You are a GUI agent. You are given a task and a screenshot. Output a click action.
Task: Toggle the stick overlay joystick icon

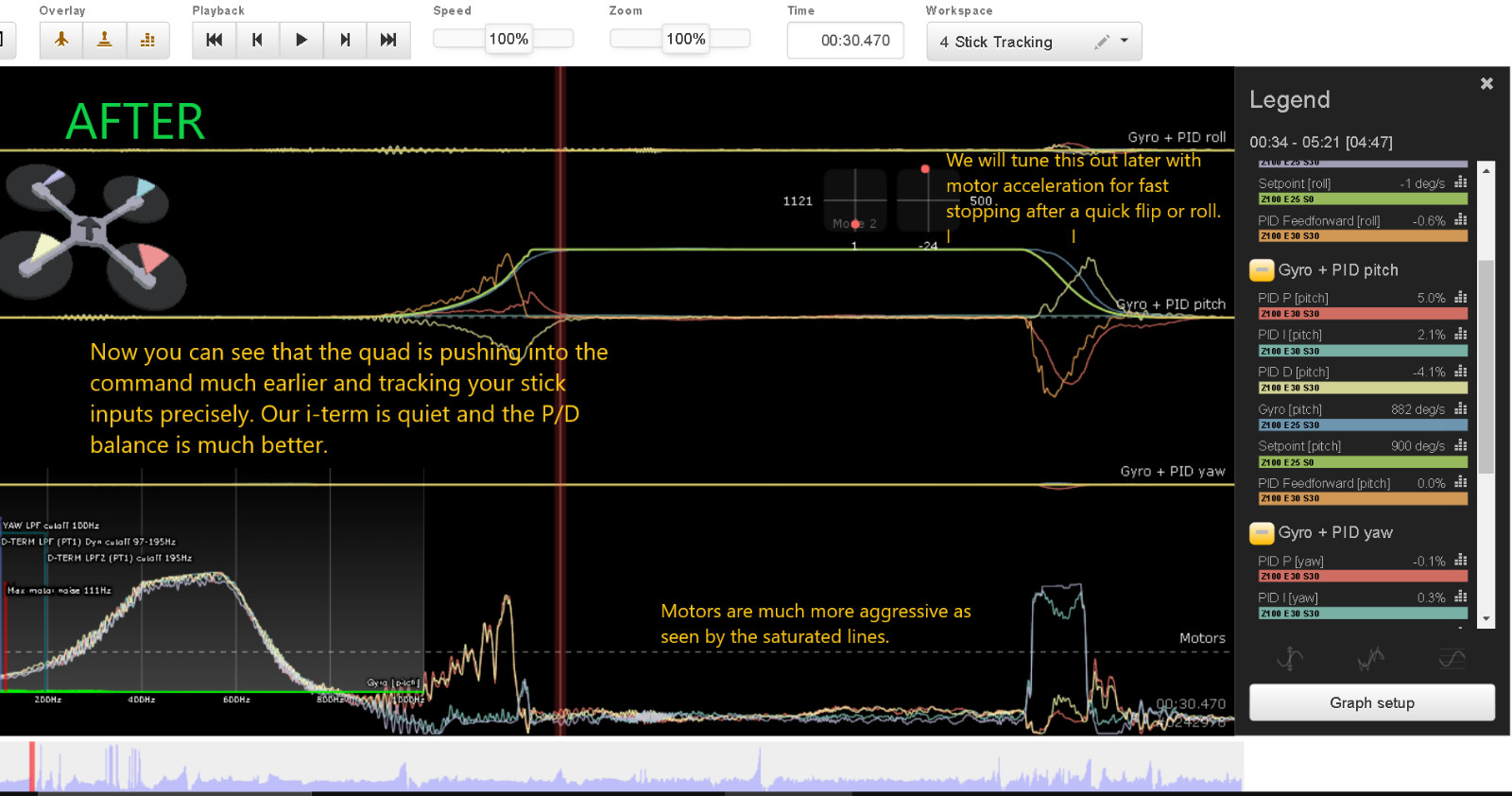[105, 40]
